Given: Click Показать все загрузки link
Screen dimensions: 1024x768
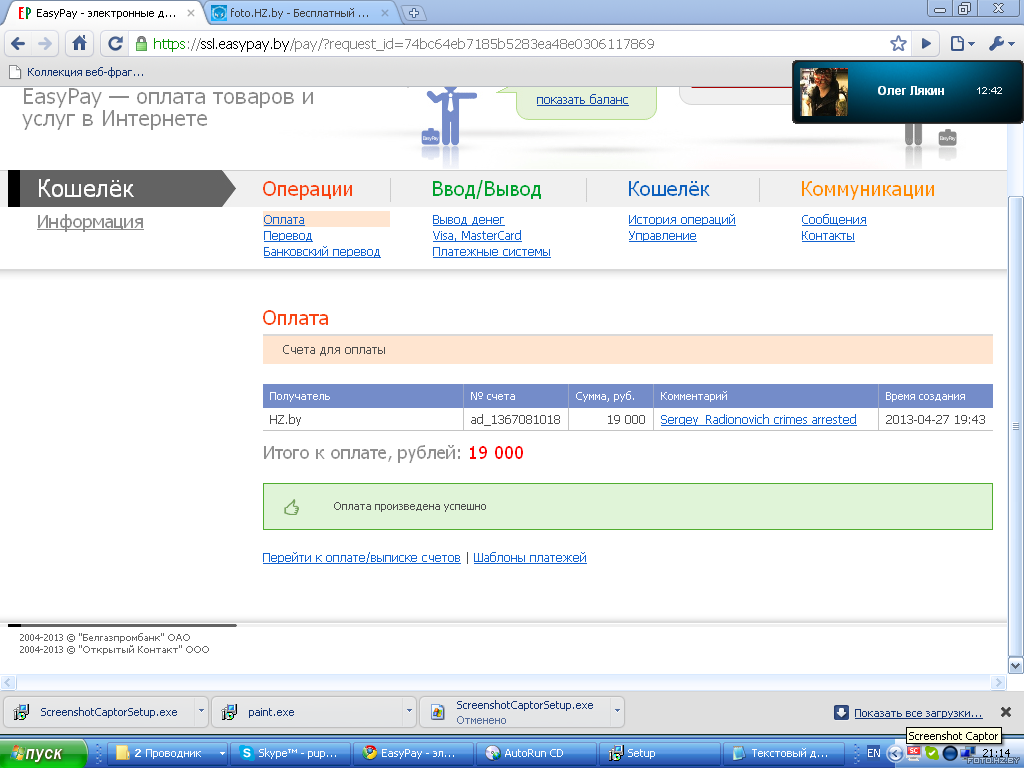Looking at the screenshot, I should pyautogui.click(x=918, y=713).
